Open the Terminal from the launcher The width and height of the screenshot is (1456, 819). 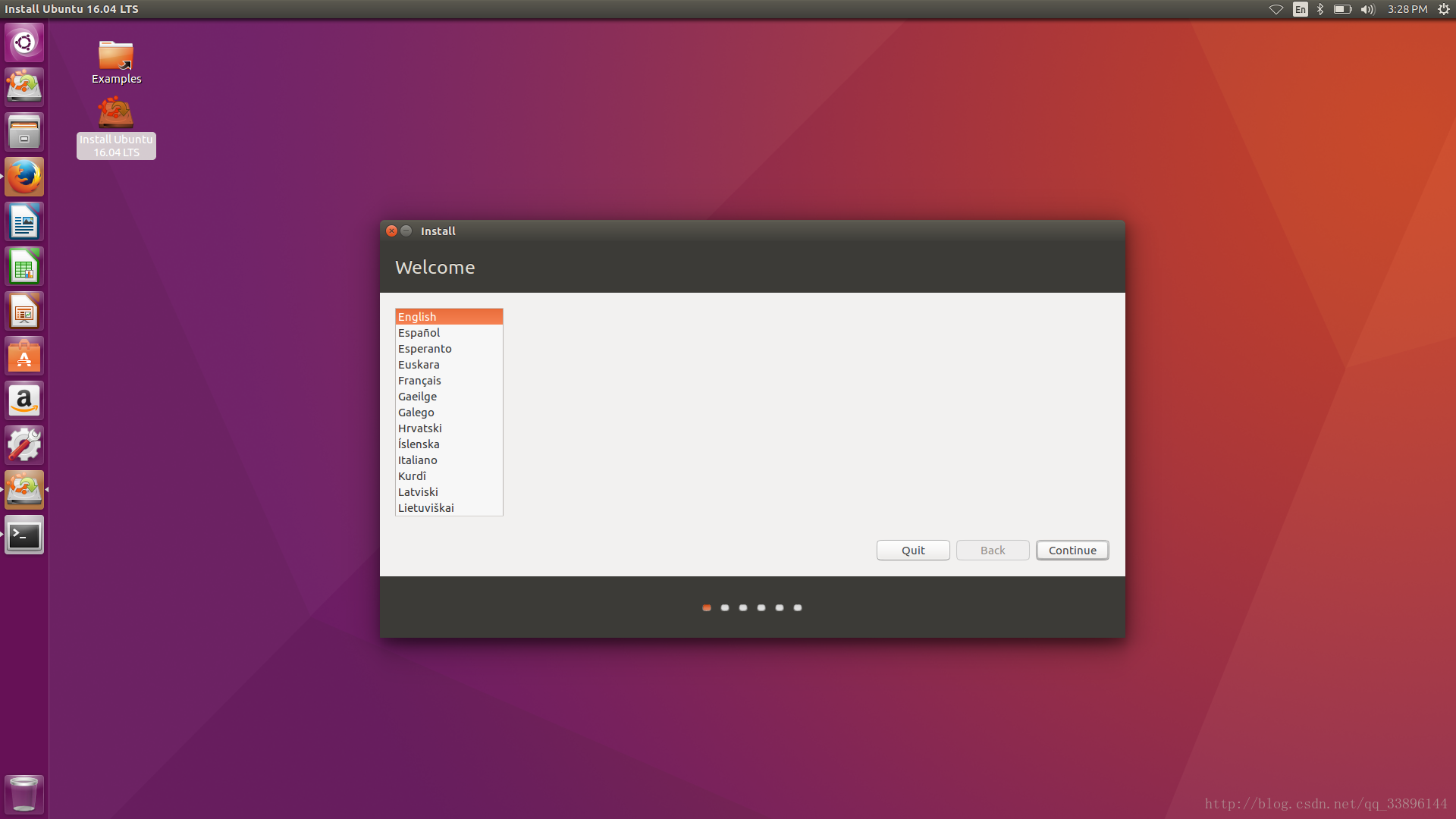pyautogui.click(x=24, y=535)
